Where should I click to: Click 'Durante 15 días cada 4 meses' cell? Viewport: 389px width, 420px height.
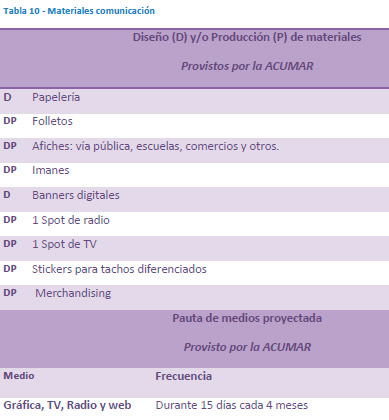[232, 405]
